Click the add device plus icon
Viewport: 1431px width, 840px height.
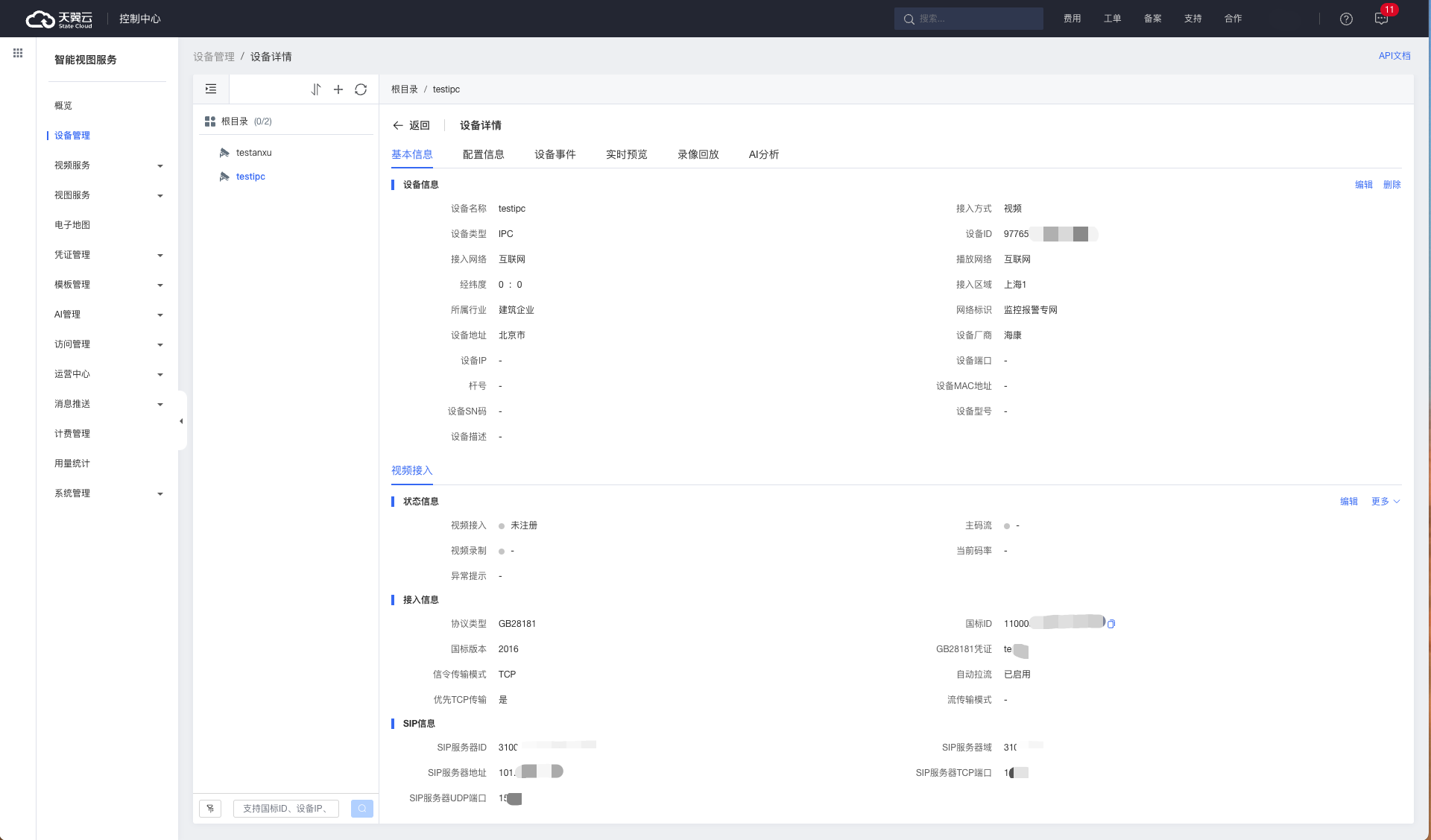pos(338,89)
